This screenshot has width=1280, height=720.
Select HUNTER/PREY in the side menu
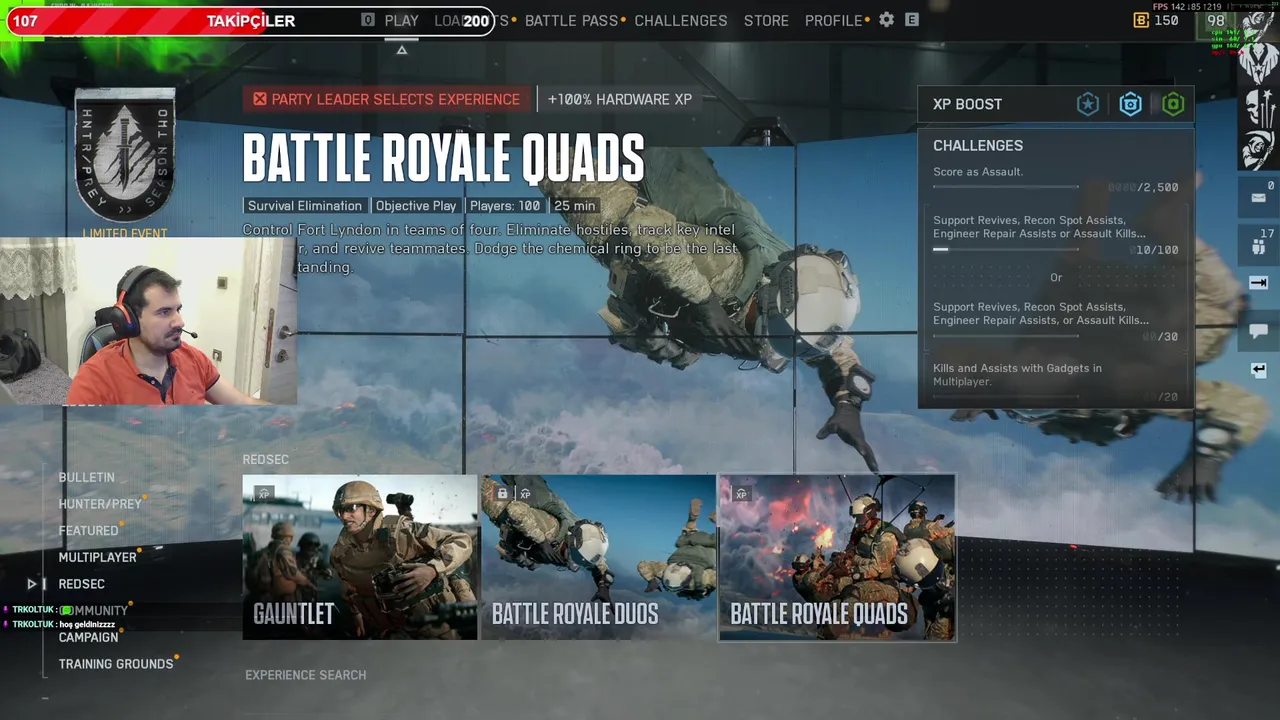100,504
